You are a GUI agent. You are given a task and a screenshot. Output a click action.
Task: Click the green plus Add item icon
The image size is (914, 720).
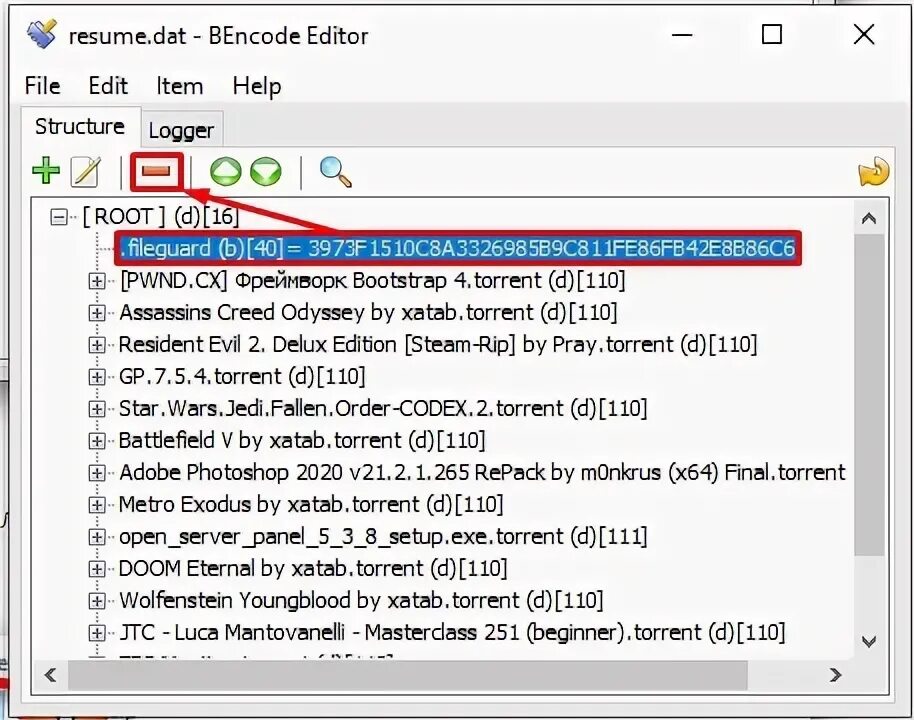pyautogui.click(x=45, y=171)
